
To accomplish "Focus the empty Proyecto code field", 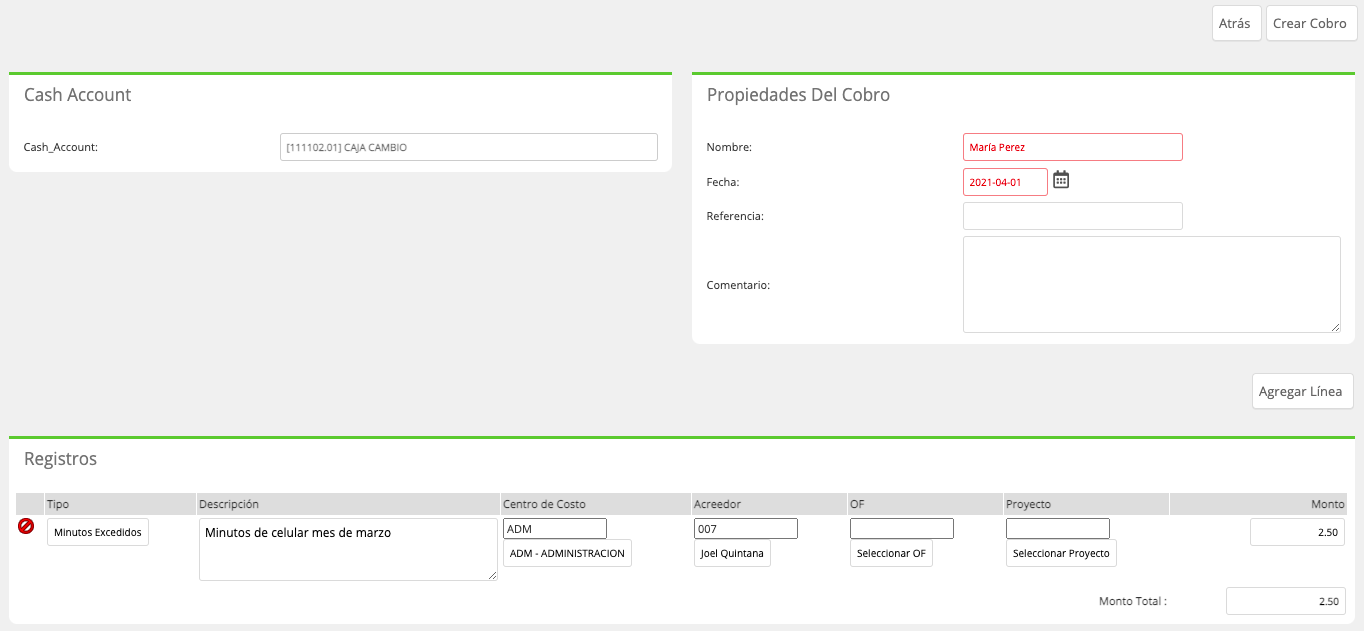I will point(1058,528).
